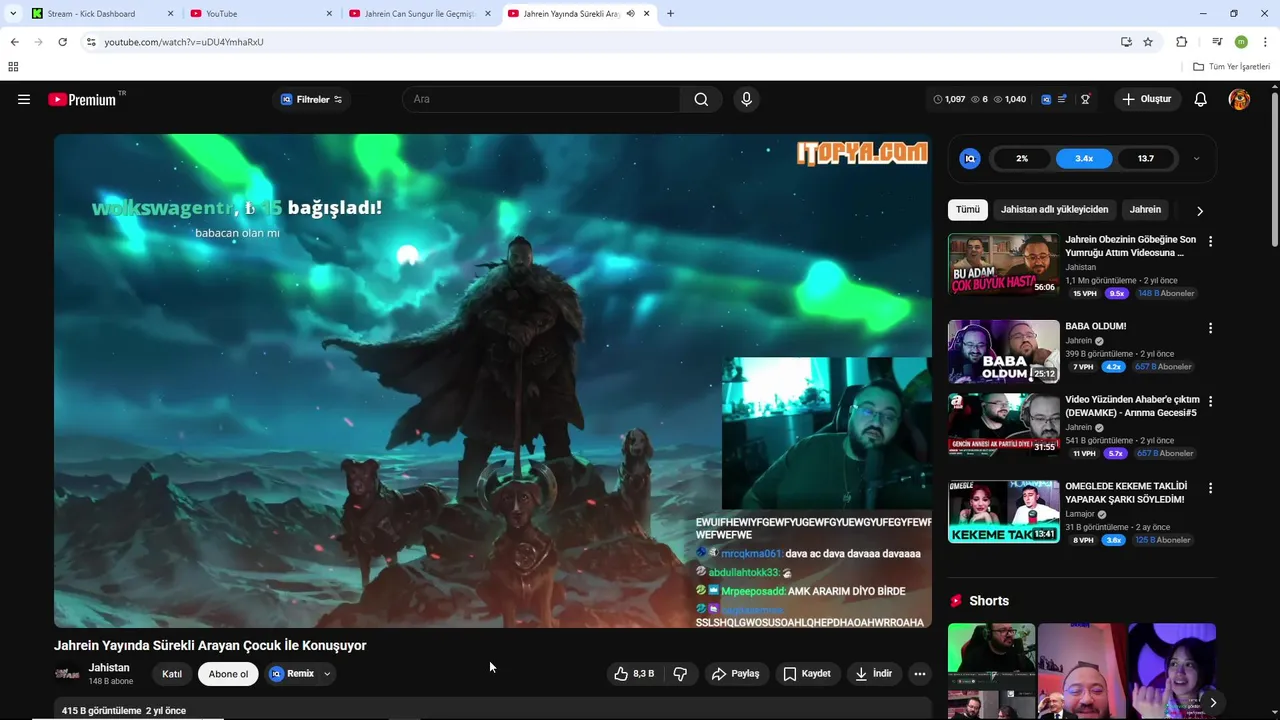The height and width of the screenshot is (720, 1280).
Task: Open Chrome profile avatar
Action: tap(1241, 42)
